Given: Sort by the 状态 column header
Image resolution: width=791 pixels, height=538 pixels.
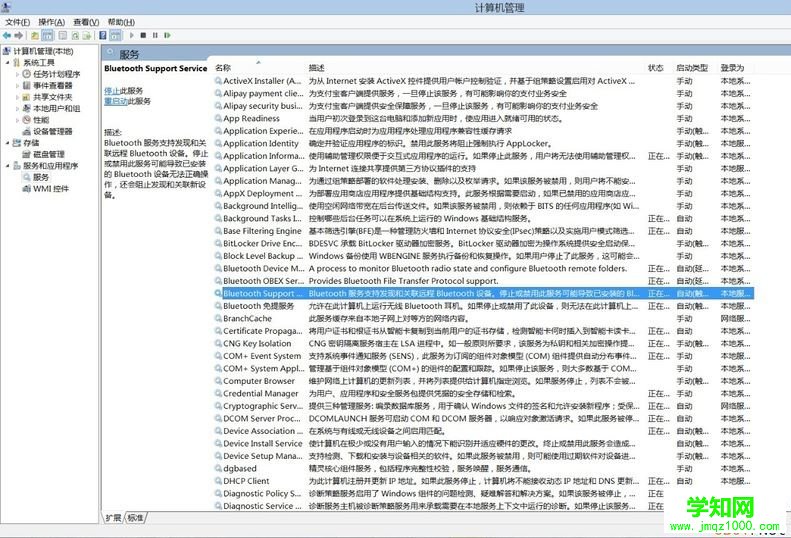Looking at the screenshot, I should (x=655, y=68).
